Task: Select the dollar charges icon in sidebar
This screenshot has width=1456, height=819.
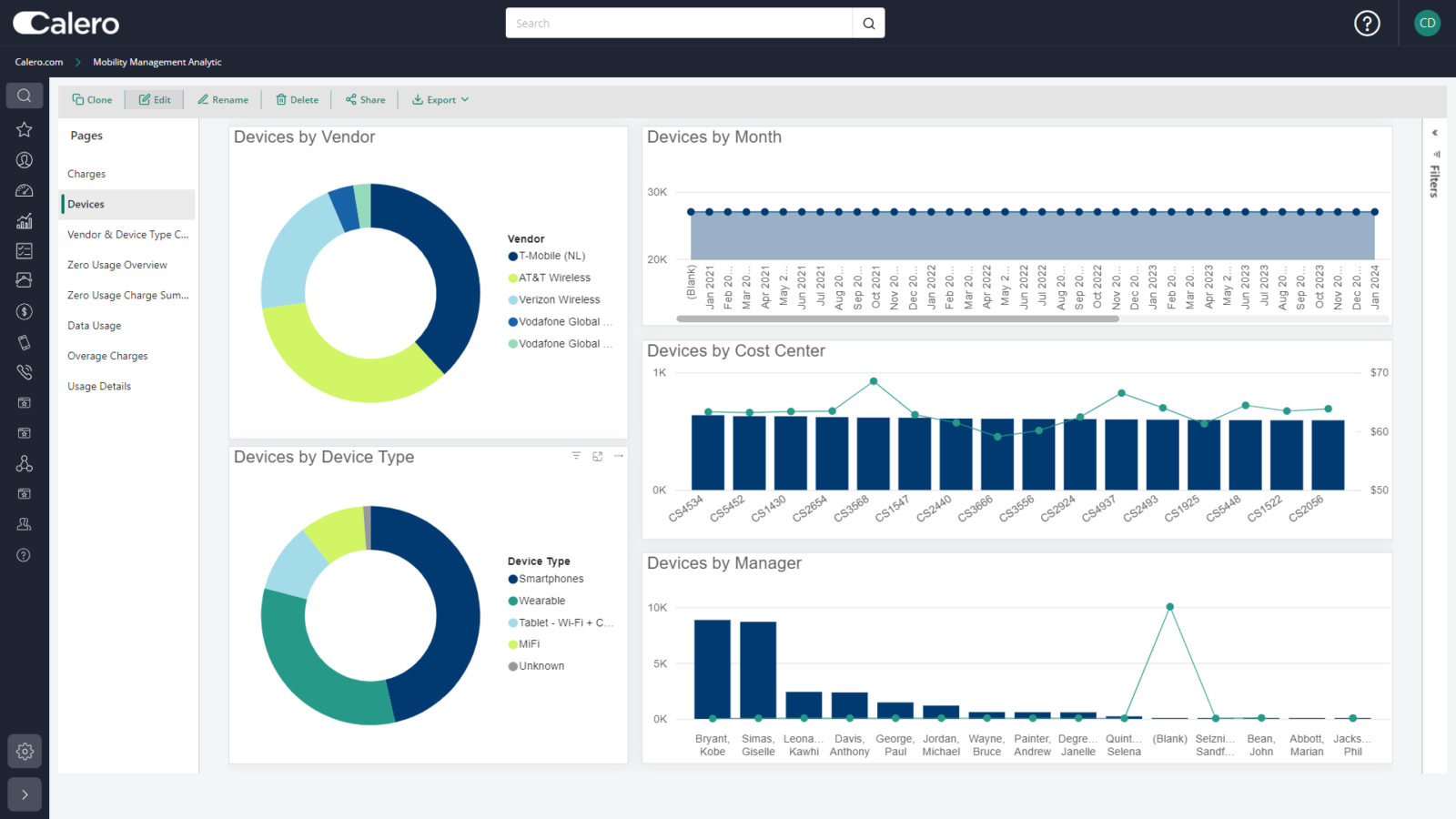Action: [25, 311]
